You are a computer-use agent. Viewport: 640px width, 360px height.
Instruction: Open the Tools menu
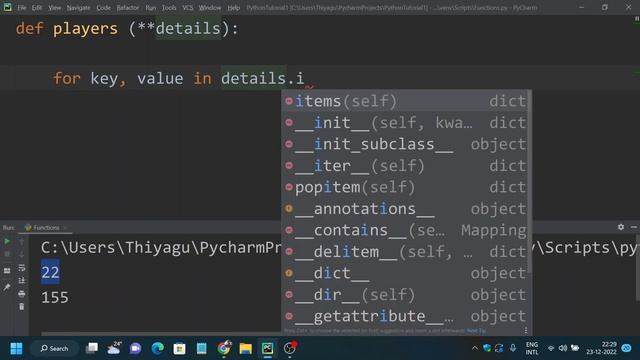click(169, 8)
